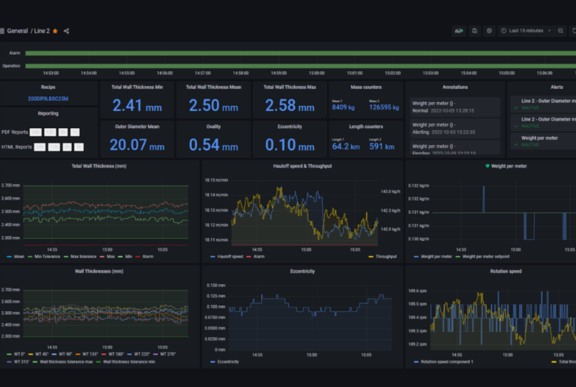Save the dashboard via disk icon
The height and width of the screenshot is (387, 576).
click(x=475, y=31)
